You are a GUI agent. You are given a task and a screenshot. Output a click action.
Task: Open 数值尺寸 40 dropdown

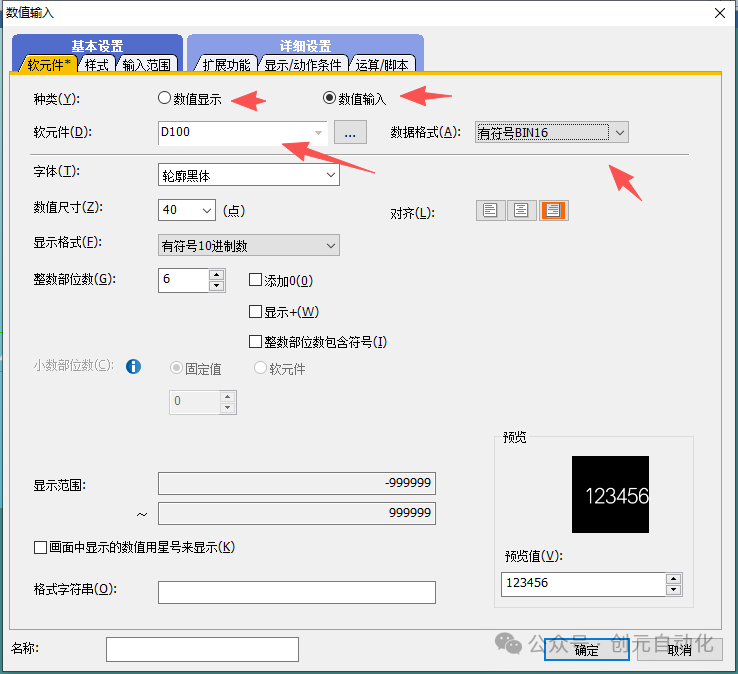pos(207,210)
